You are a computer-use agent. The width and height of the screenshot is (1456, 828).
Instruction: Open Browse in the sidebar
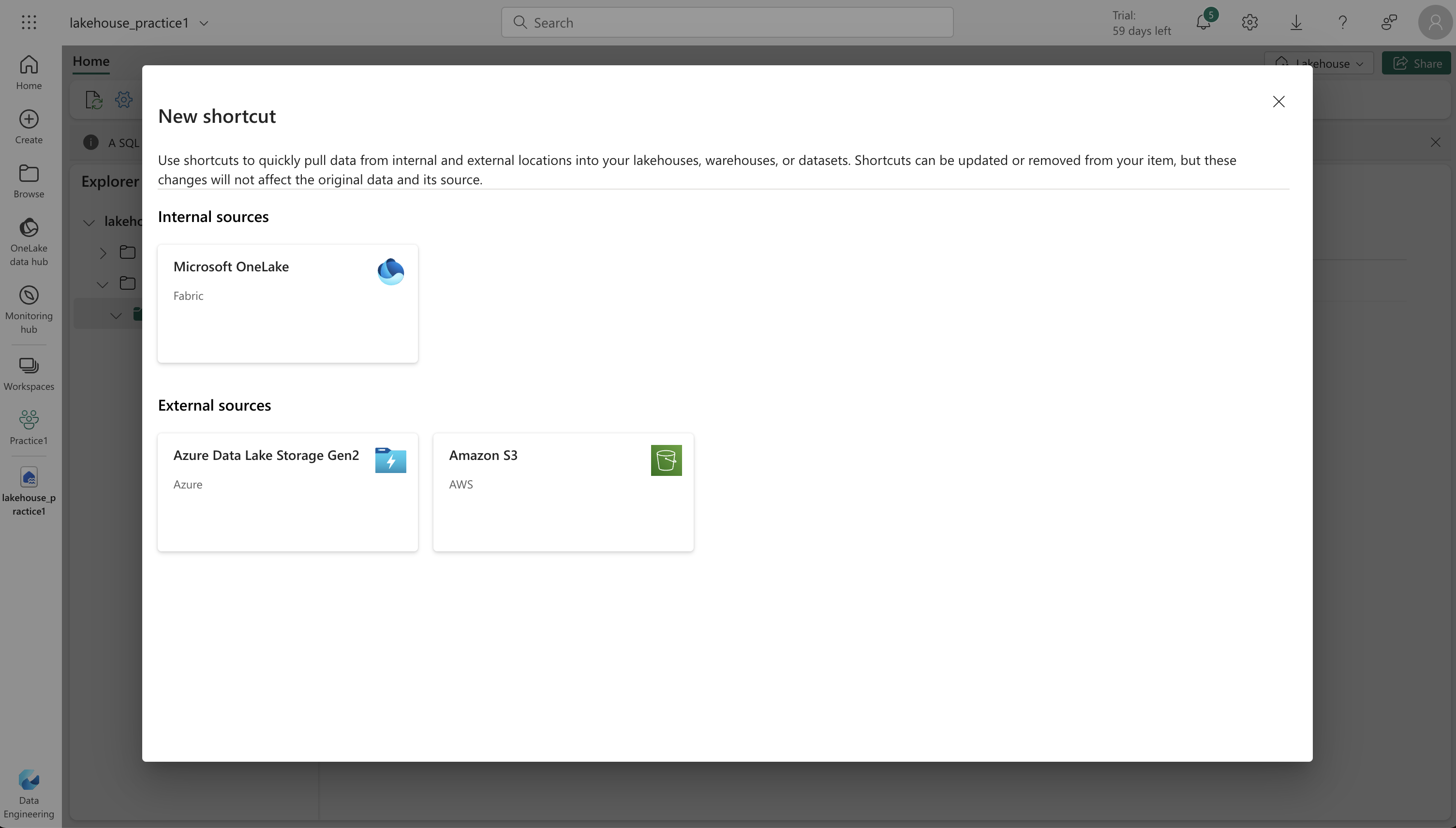coord(29,181)
